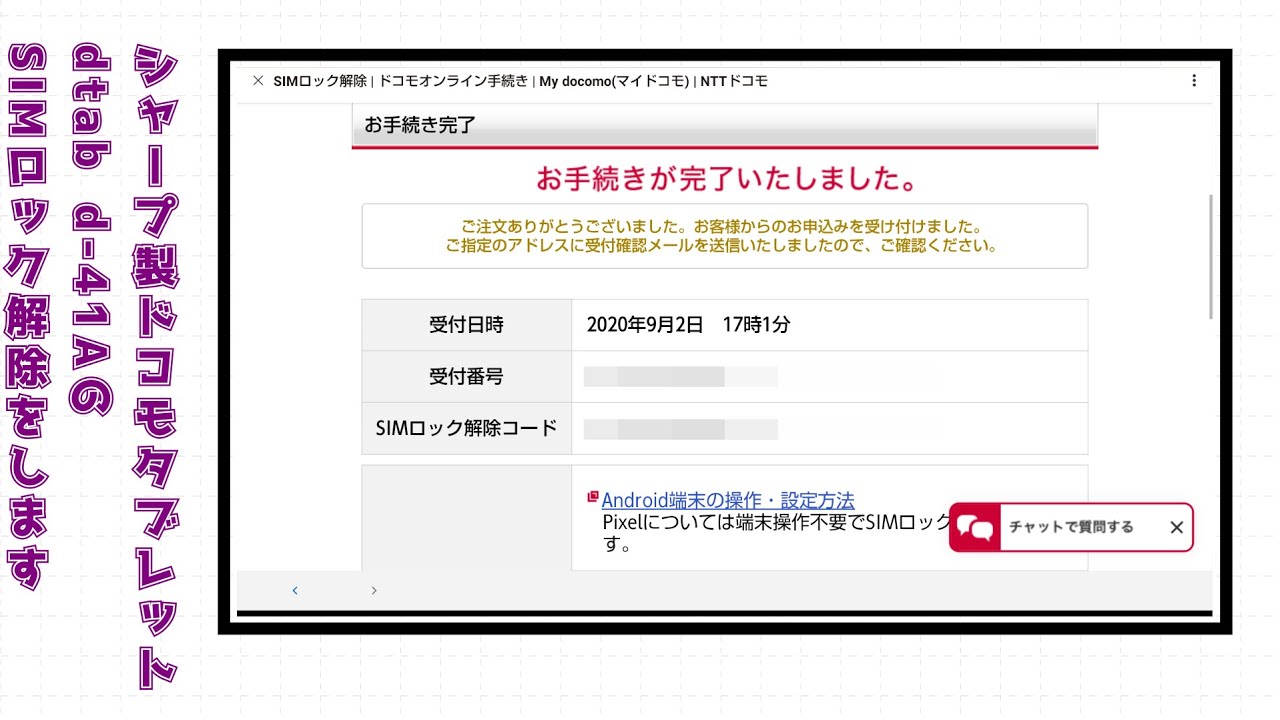
Task: Navigate back with the left chevron arrow
Action: (x=295, y=590)
